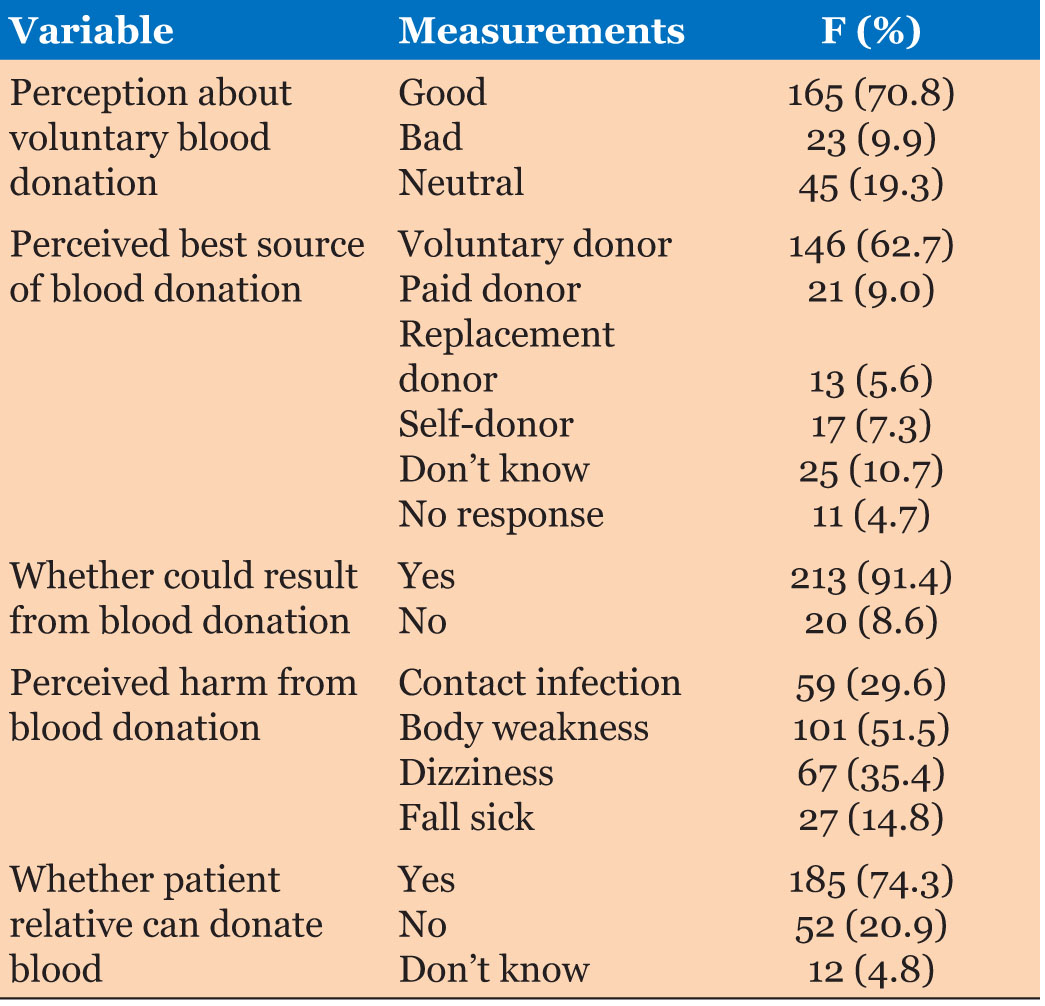The height and width of the screenshot is (1006, 1045).
Task: Select "Whether patient relative can donate blood"
Action: point(166,925)
